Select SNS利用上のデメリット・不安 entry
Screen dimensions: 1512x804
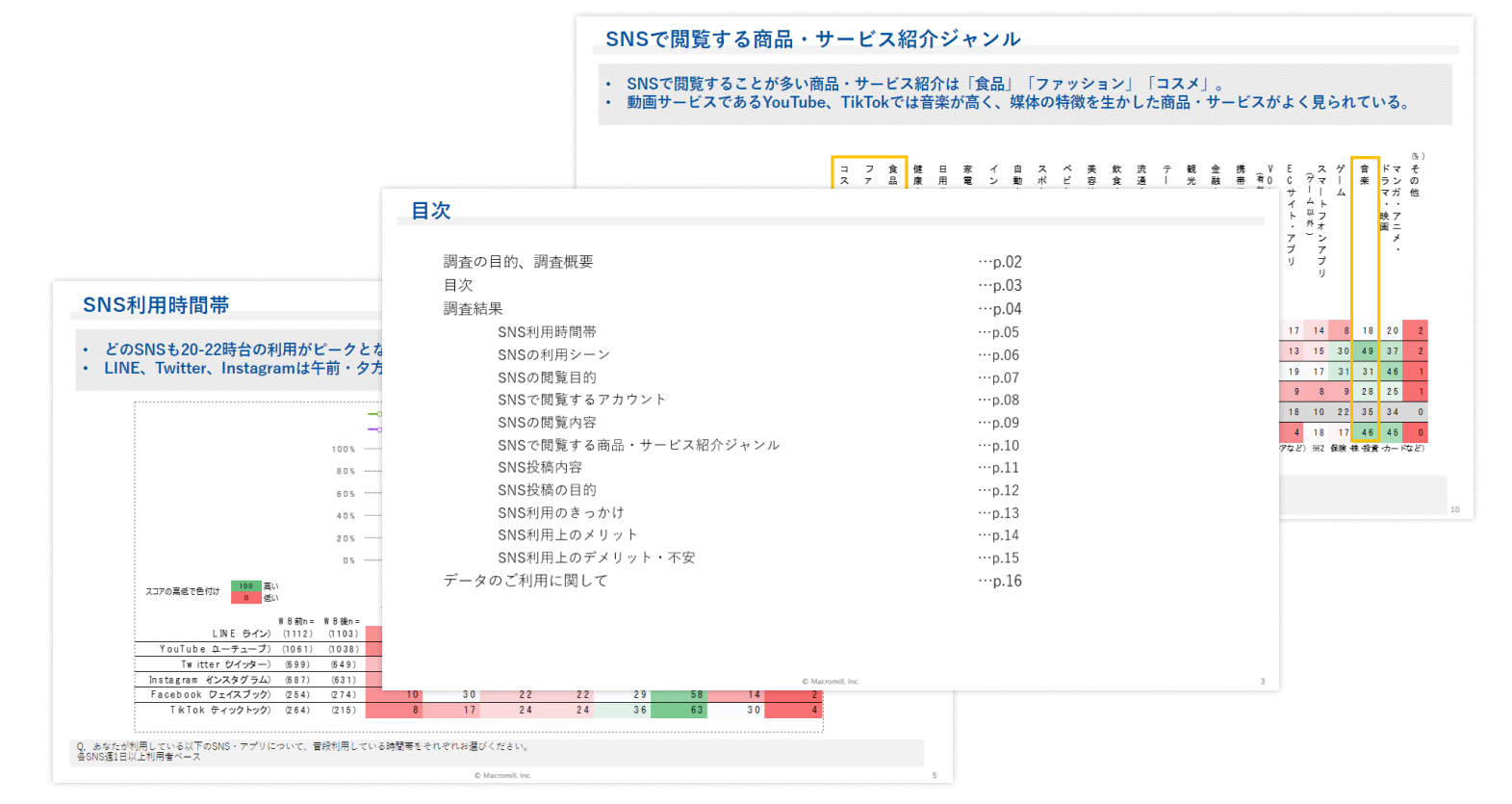click(596, 558)
